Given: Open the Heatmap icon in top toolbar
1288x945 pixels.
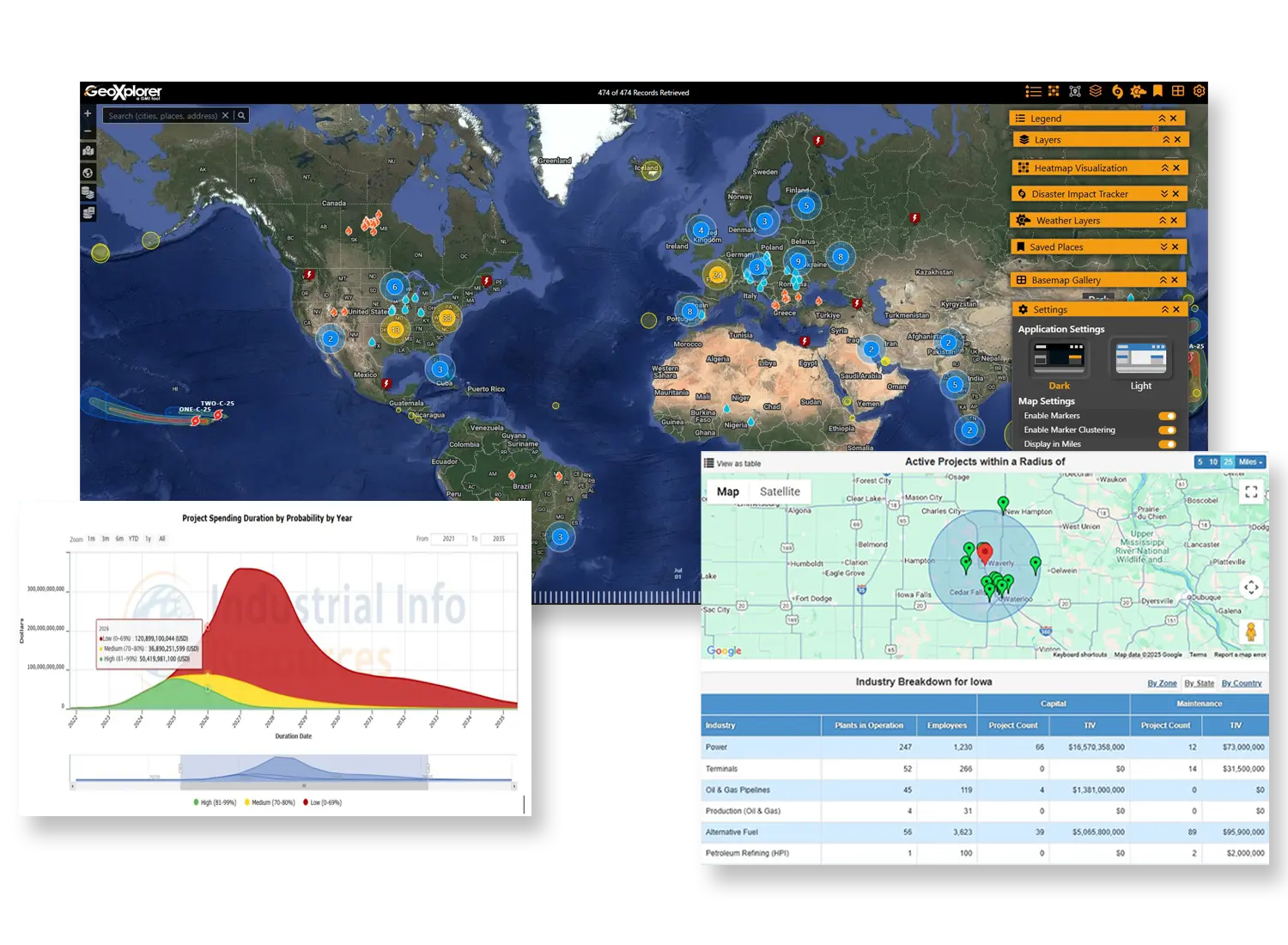Looking at the screenshot, I should pyautogui.click(x=1054, y=91).
